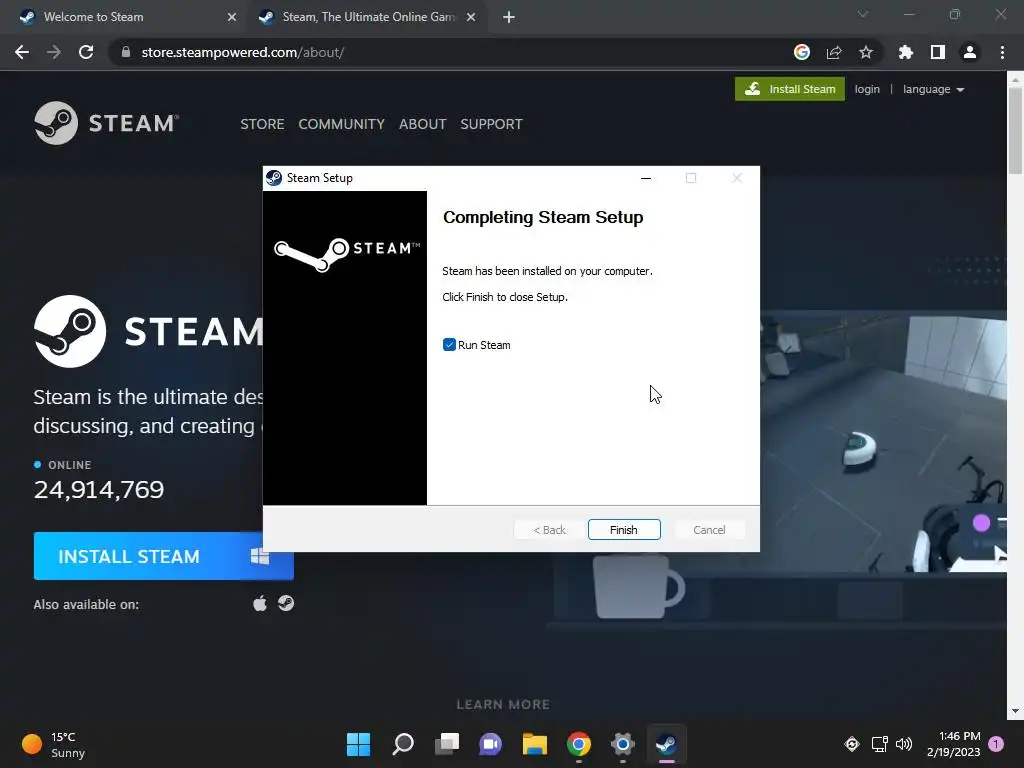
Task: Go back in the browser
Action: (x=22, y=52)
